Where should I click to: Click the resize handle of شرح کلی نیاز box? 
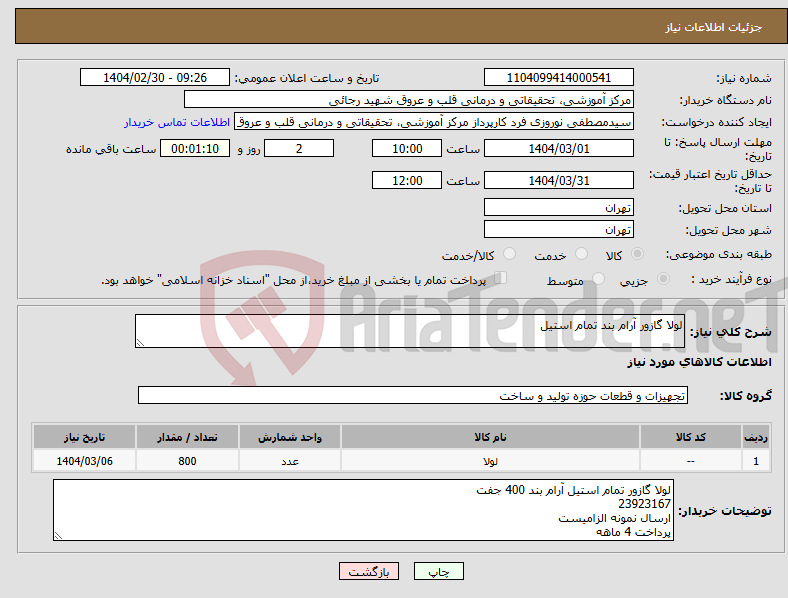click(x=140, y=343)
